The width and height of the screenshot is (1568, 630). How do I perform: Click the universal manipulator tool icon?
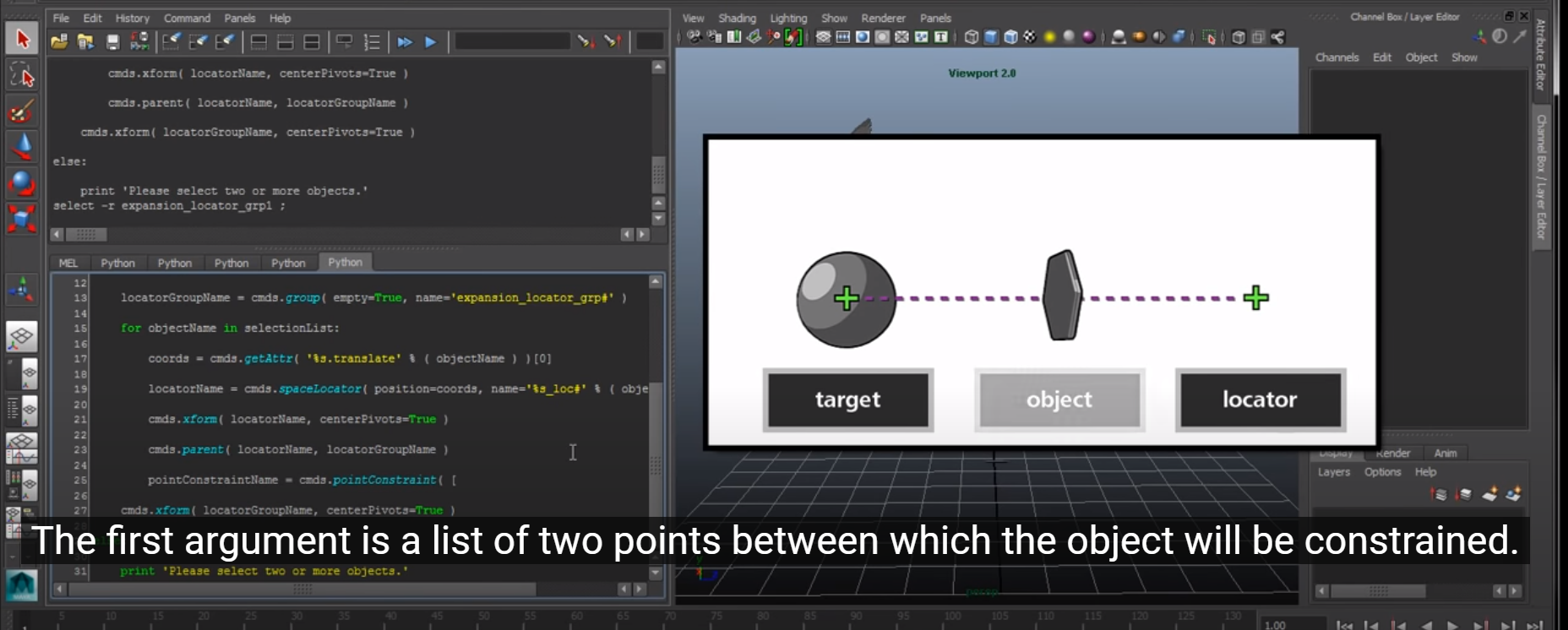click(x=22, y=290)
